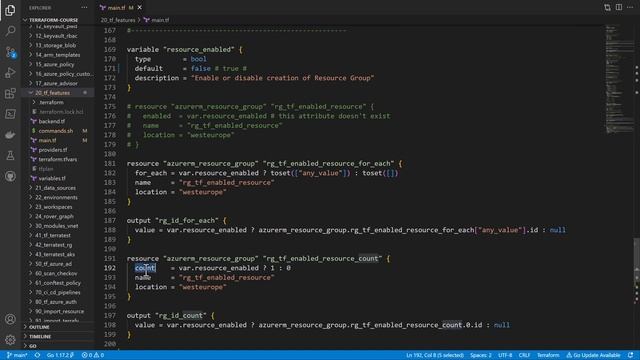Expand the 15_azure_policy folder

[x=55, y=64]
